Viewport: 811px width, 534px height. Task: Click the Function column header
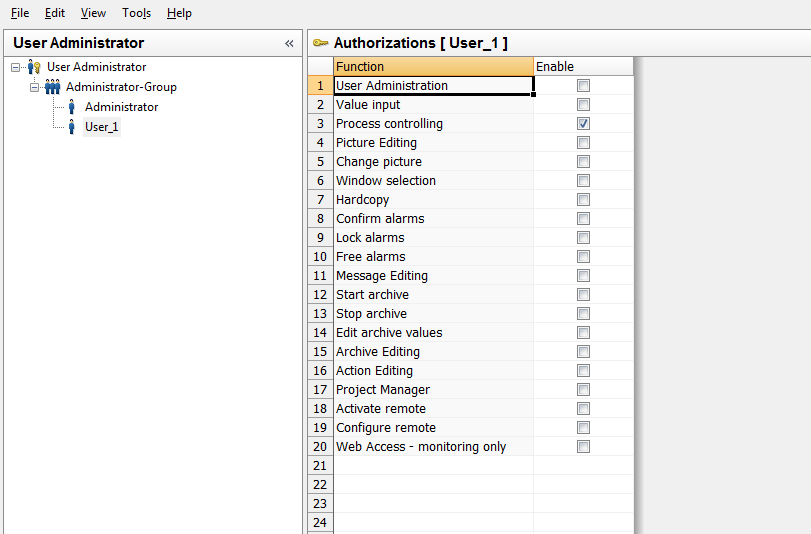(x=433, y=67)
